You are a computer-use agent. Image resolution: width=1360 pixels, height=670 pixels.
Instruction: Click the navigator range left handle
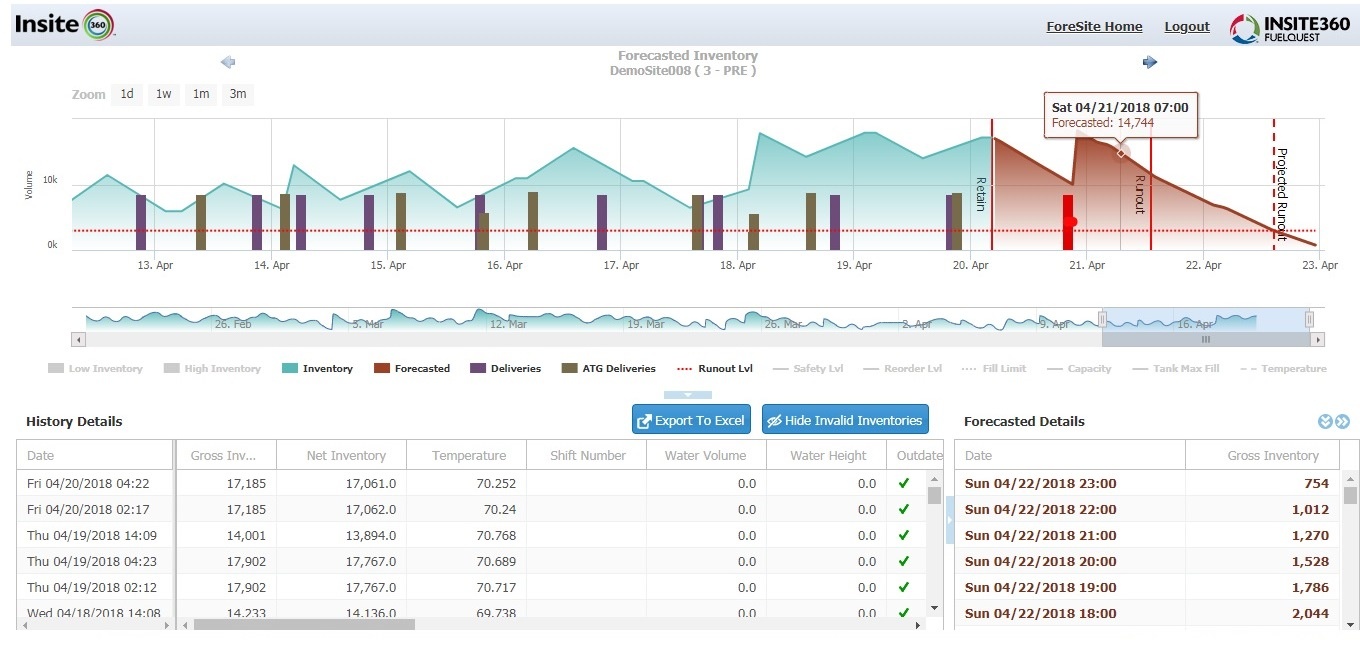coord(1102,320)
